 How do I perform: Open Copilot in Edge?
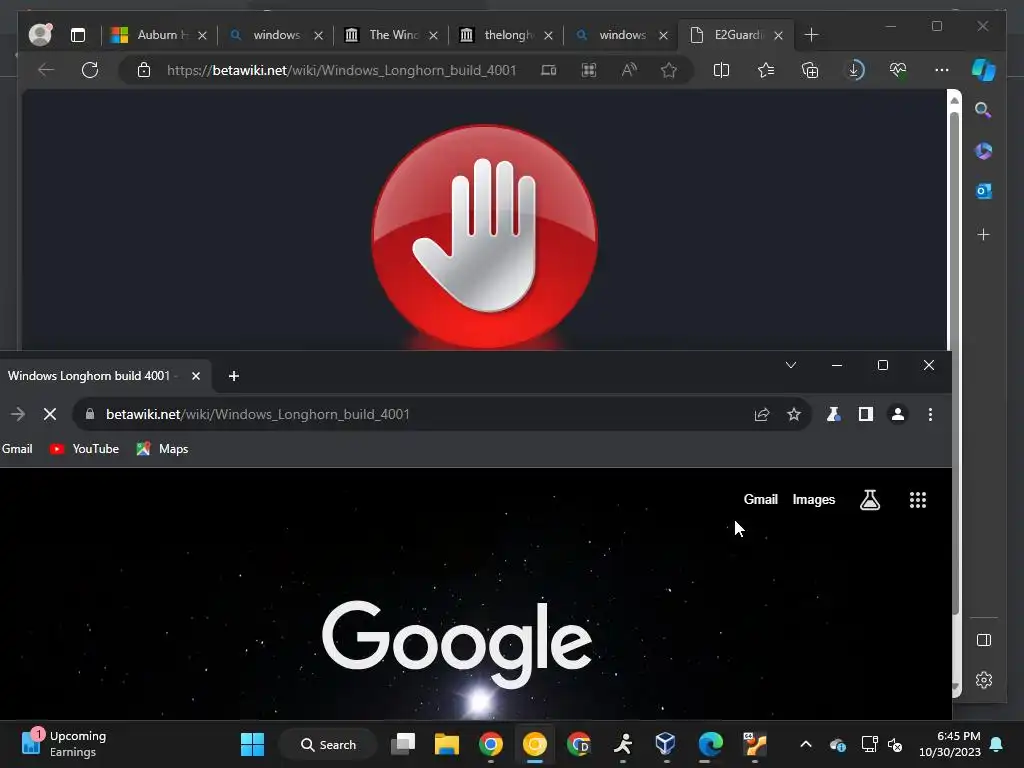coord(984,70)
